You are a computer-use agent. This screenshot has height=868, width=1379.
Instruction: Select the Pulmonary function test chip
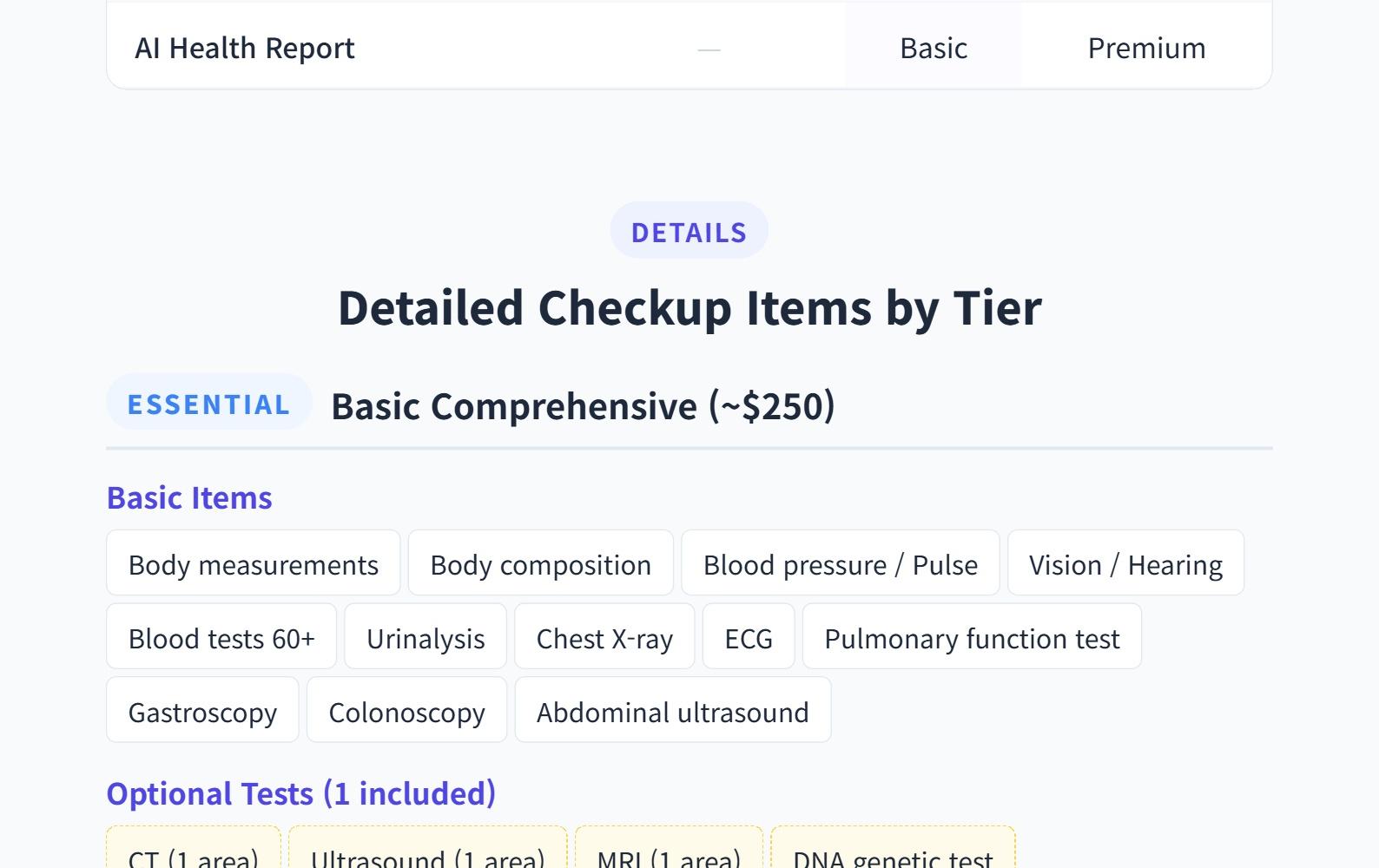971,638
